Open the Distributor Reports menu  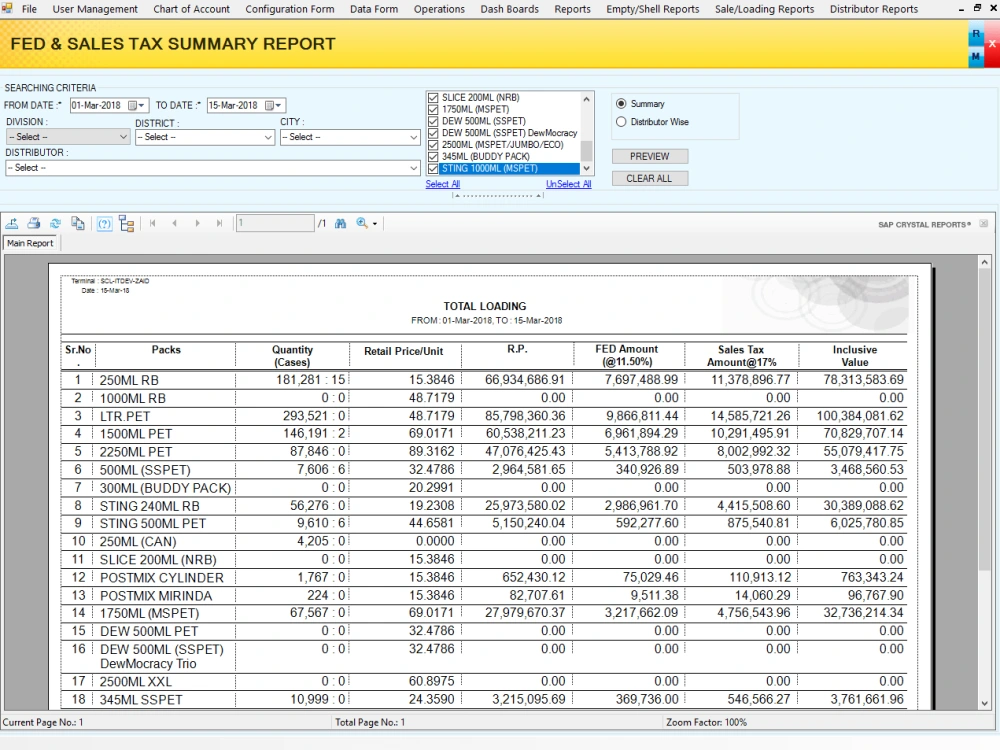tap(874, 9)
